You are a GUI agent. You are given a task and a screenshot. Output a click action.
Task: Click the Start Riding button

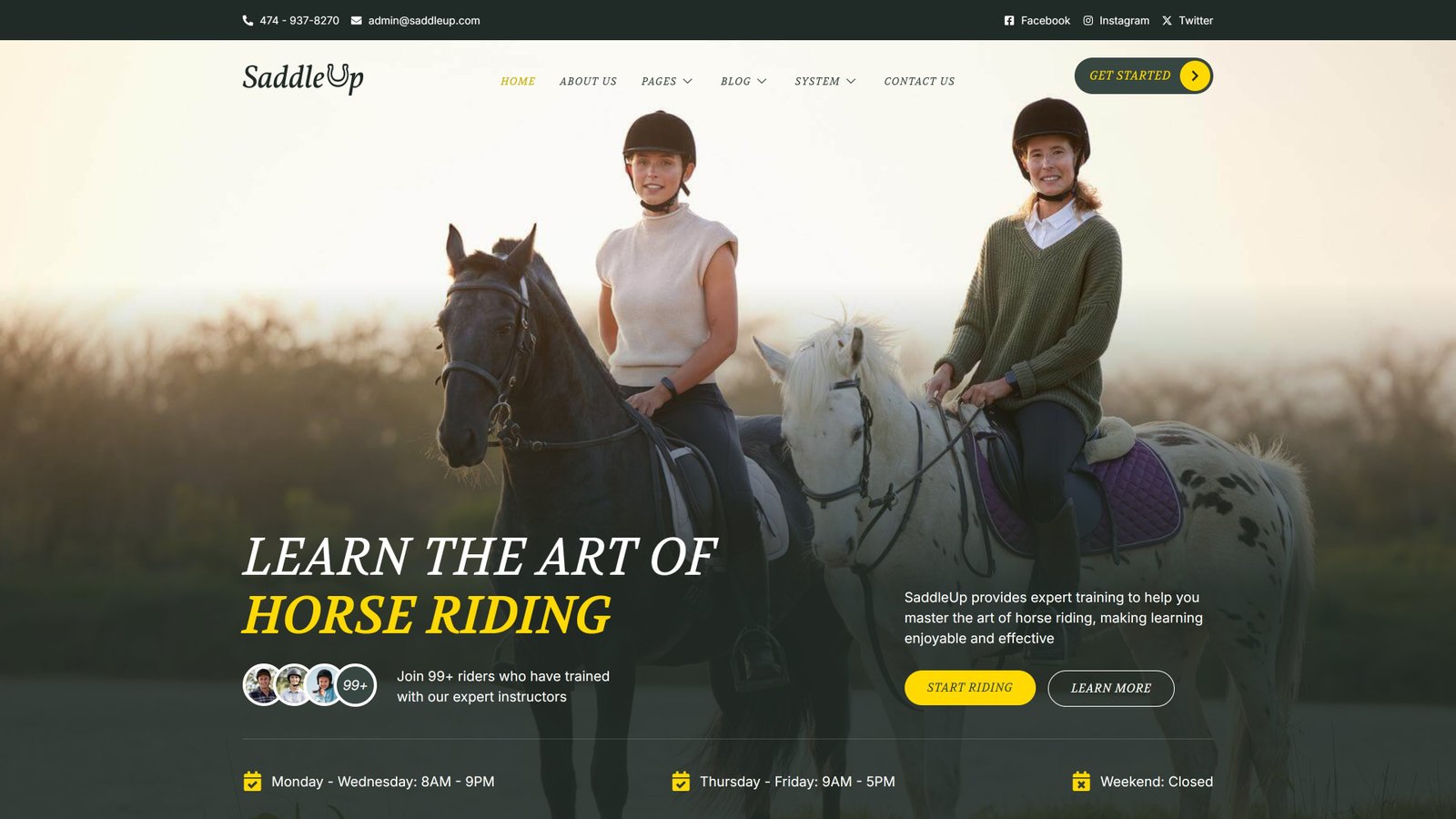point(970,688)
